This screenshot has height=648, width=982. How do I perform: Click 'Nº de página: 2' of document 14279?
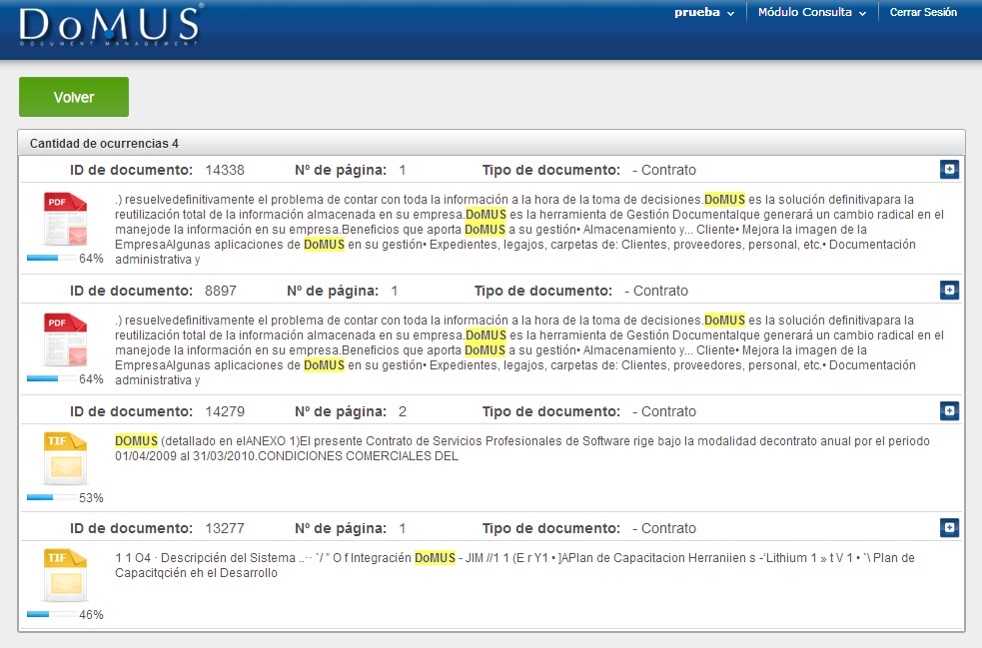click(x=351, y=411)
